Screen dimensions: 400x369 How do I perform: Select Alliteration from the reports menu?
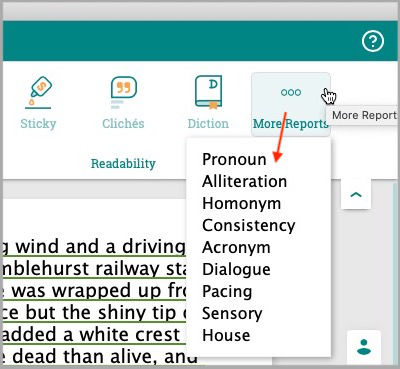coord(244,181)
